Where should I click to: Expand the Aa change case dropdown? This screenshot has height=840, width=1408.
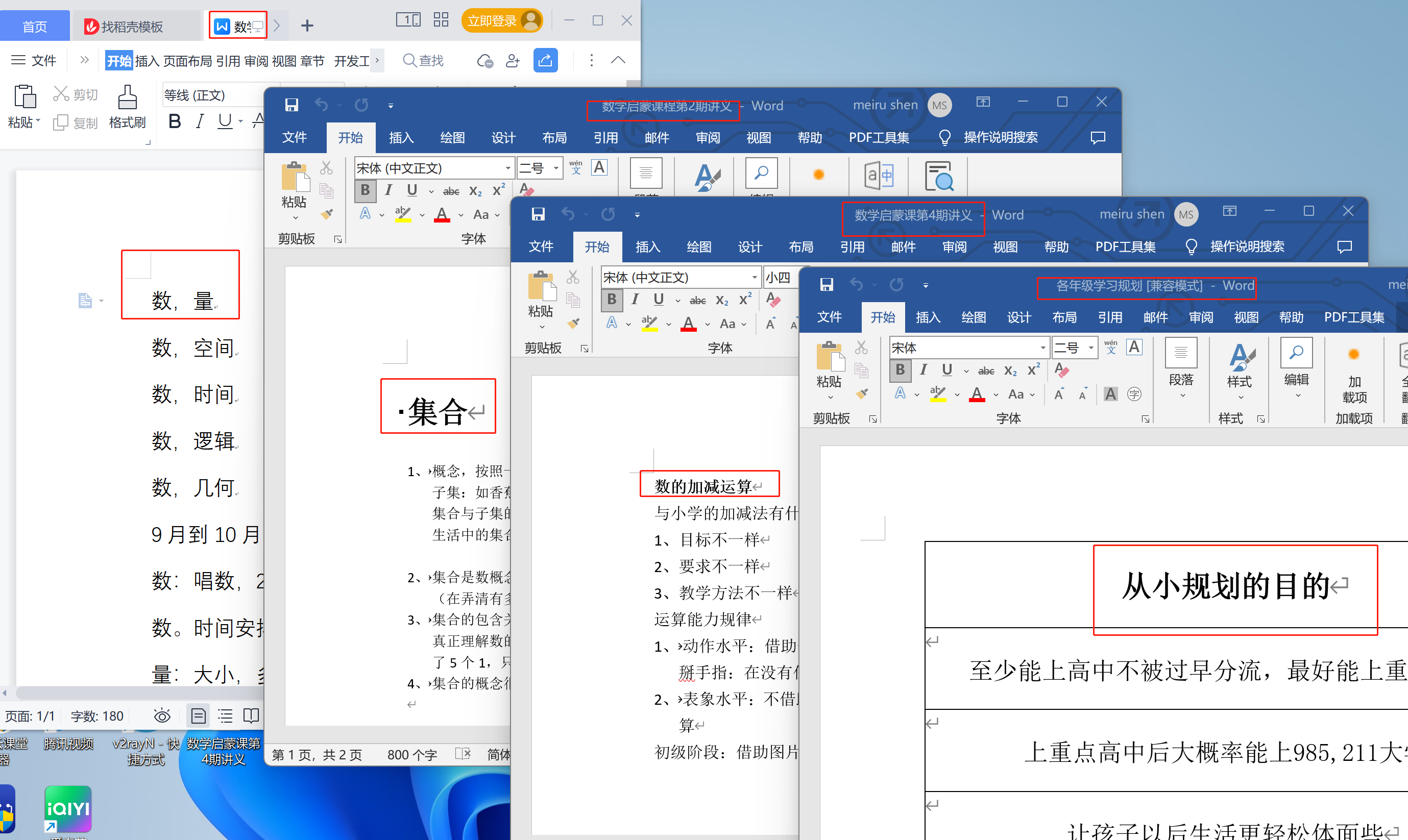(1033, 394)
